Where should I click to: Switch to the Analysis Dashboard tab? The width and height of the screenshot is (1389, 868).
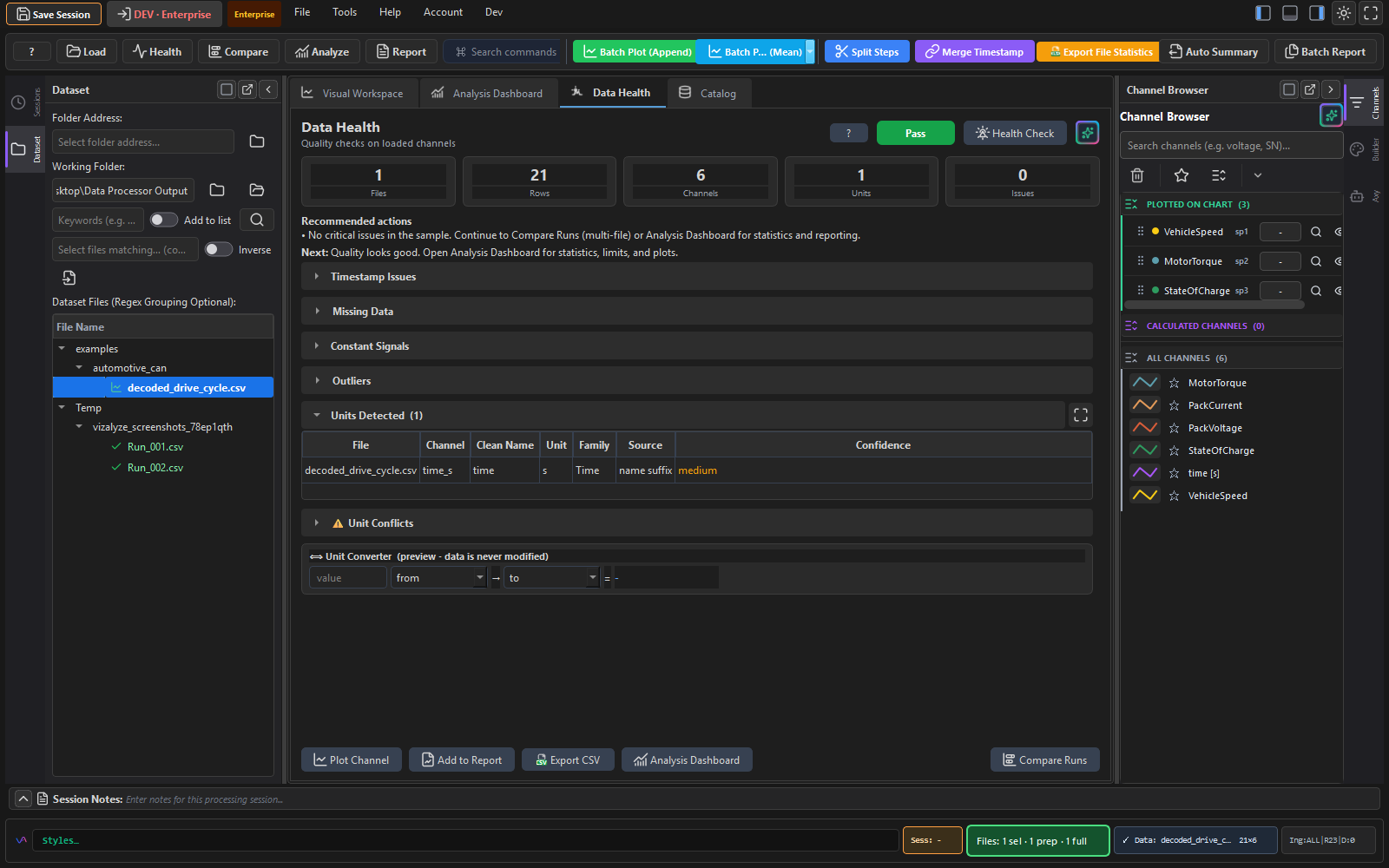(x=487, y=93)
